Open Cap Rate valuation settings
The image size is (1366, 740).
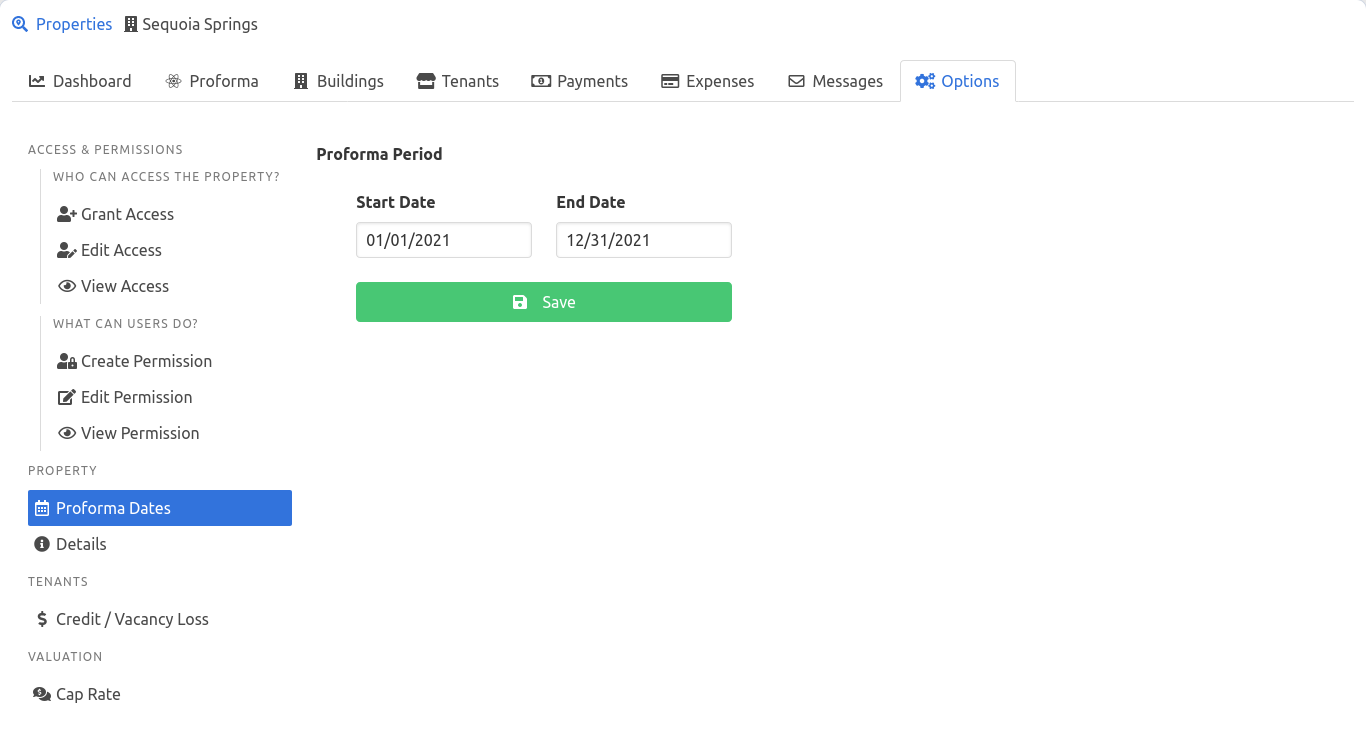(x=160, y=694)
